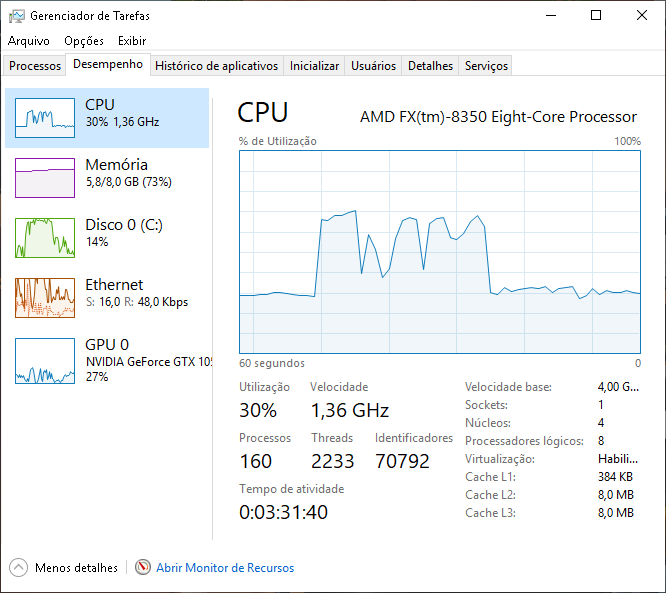The width and height of the screenshot is (666, 593).
Task: Select the Disco 0 (C:) green graph
Action: click(45, 238)
